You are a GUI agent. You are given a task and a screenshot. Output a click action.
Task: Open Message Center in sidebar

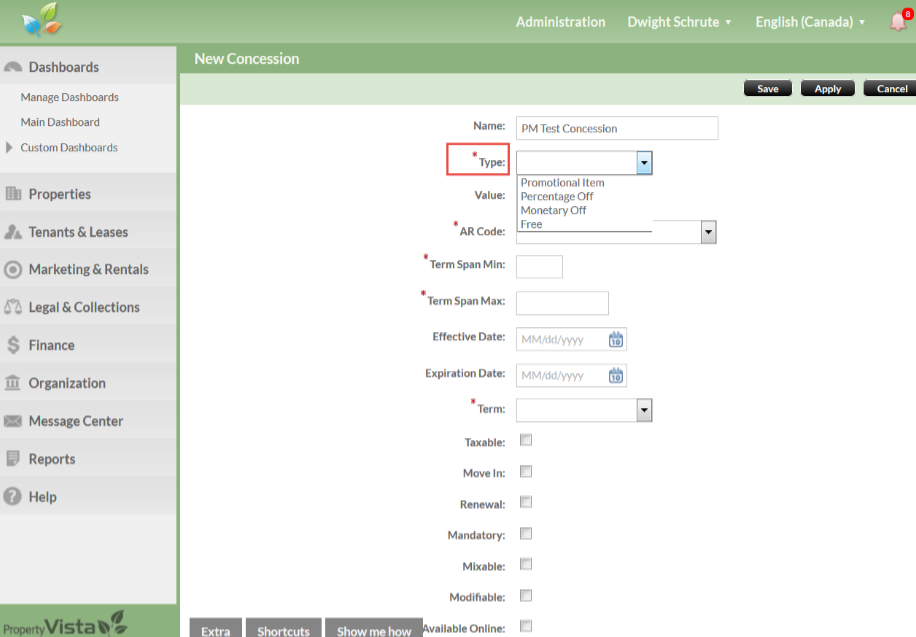(75, 421)
